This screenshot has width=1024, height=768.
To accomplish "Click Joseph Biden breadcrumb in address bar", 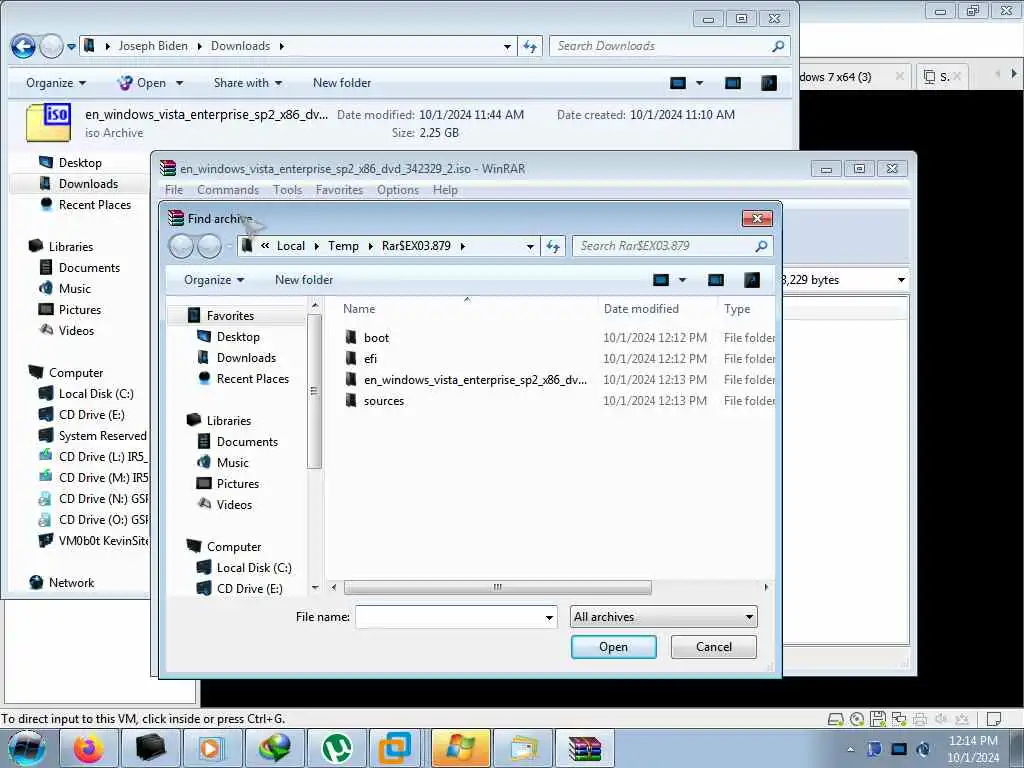I will pyautogui.click(x=153, y=46).
